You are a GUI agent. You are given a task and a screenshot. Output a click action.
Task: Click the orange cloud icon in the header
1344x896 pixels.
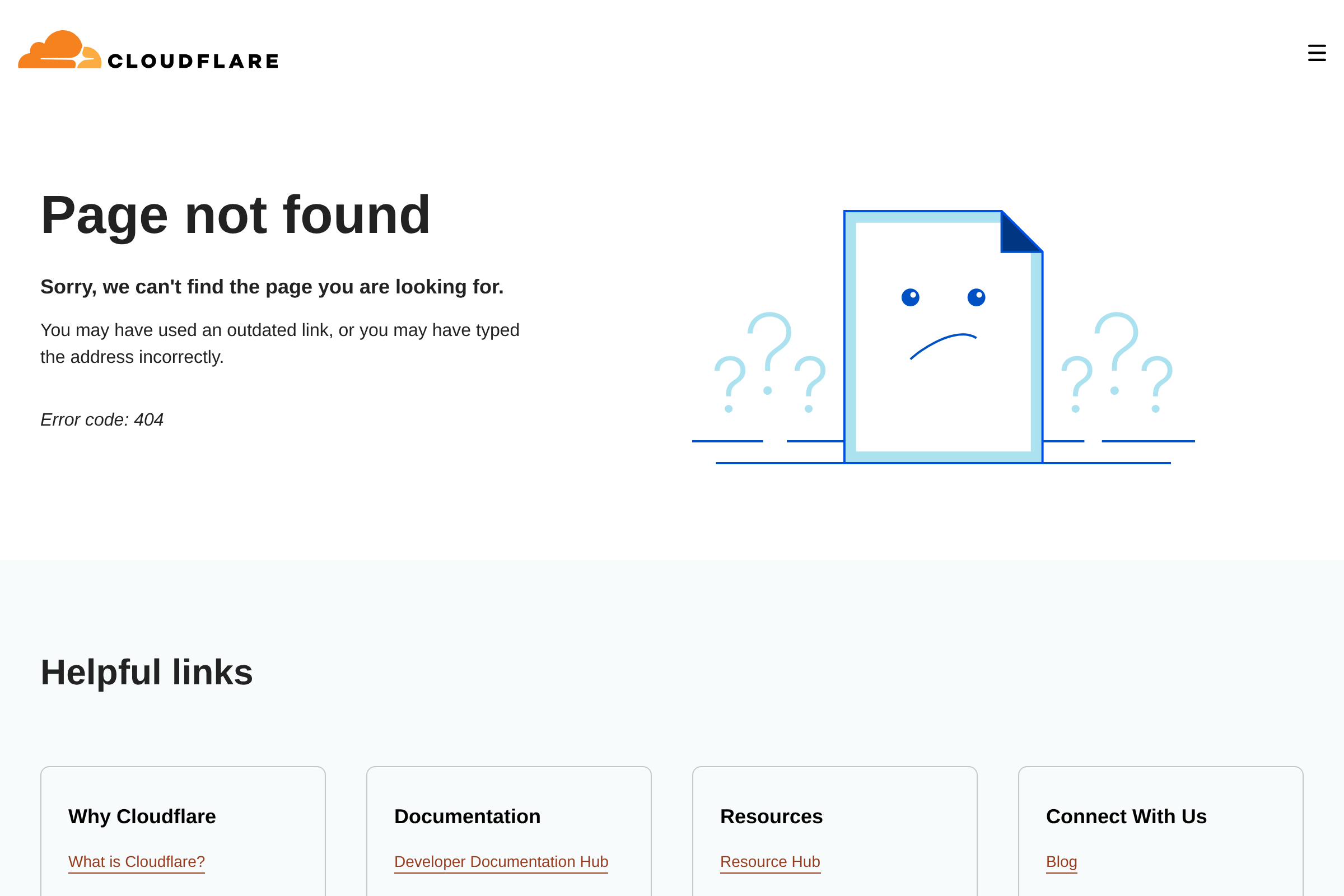(57, 52)
